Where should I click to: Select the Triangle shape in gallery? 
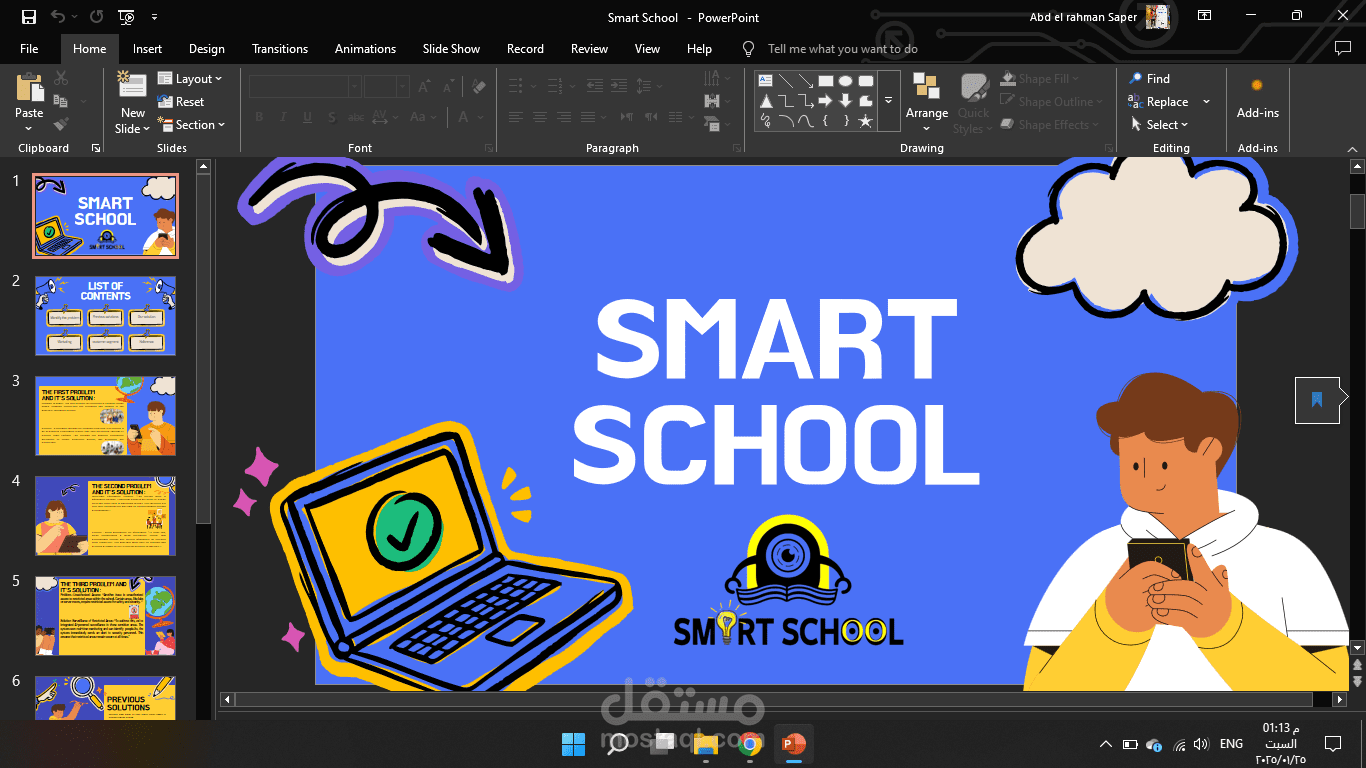pyautogui.click(x=765, y=101)
